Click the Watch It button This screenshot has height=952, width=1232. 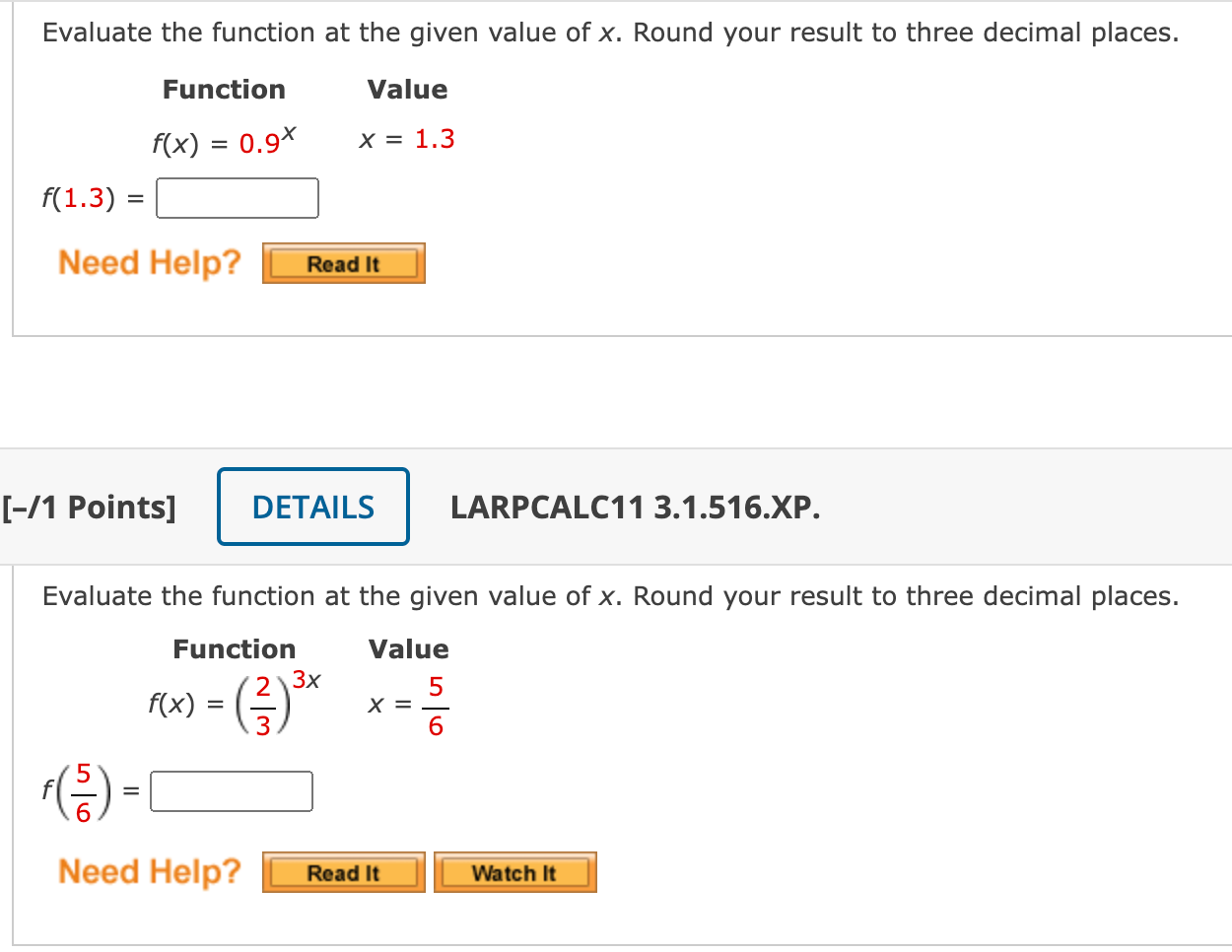[x=514, y=871]
